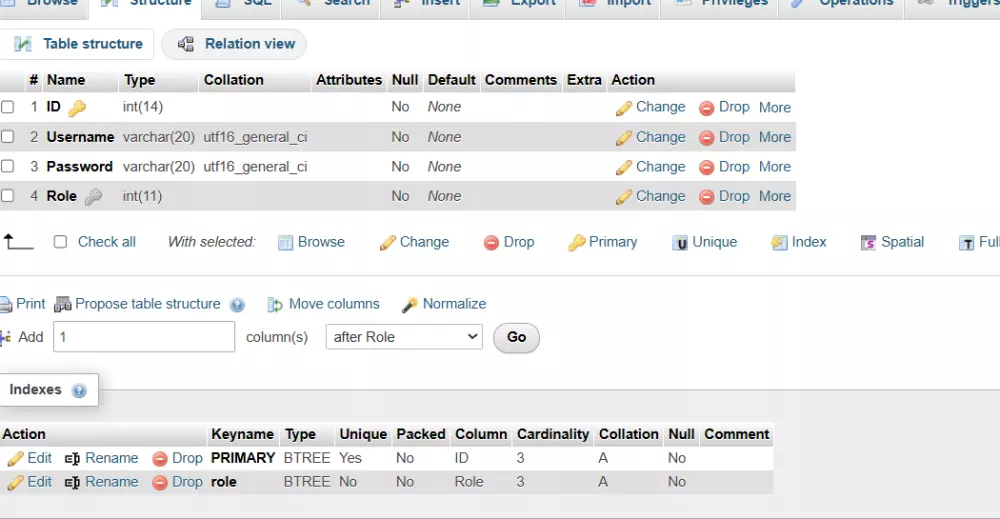This screenshot has height=519, width=1000.
Task: Click the Rename icon for PRIMARY index
Action: click(72, 459)
